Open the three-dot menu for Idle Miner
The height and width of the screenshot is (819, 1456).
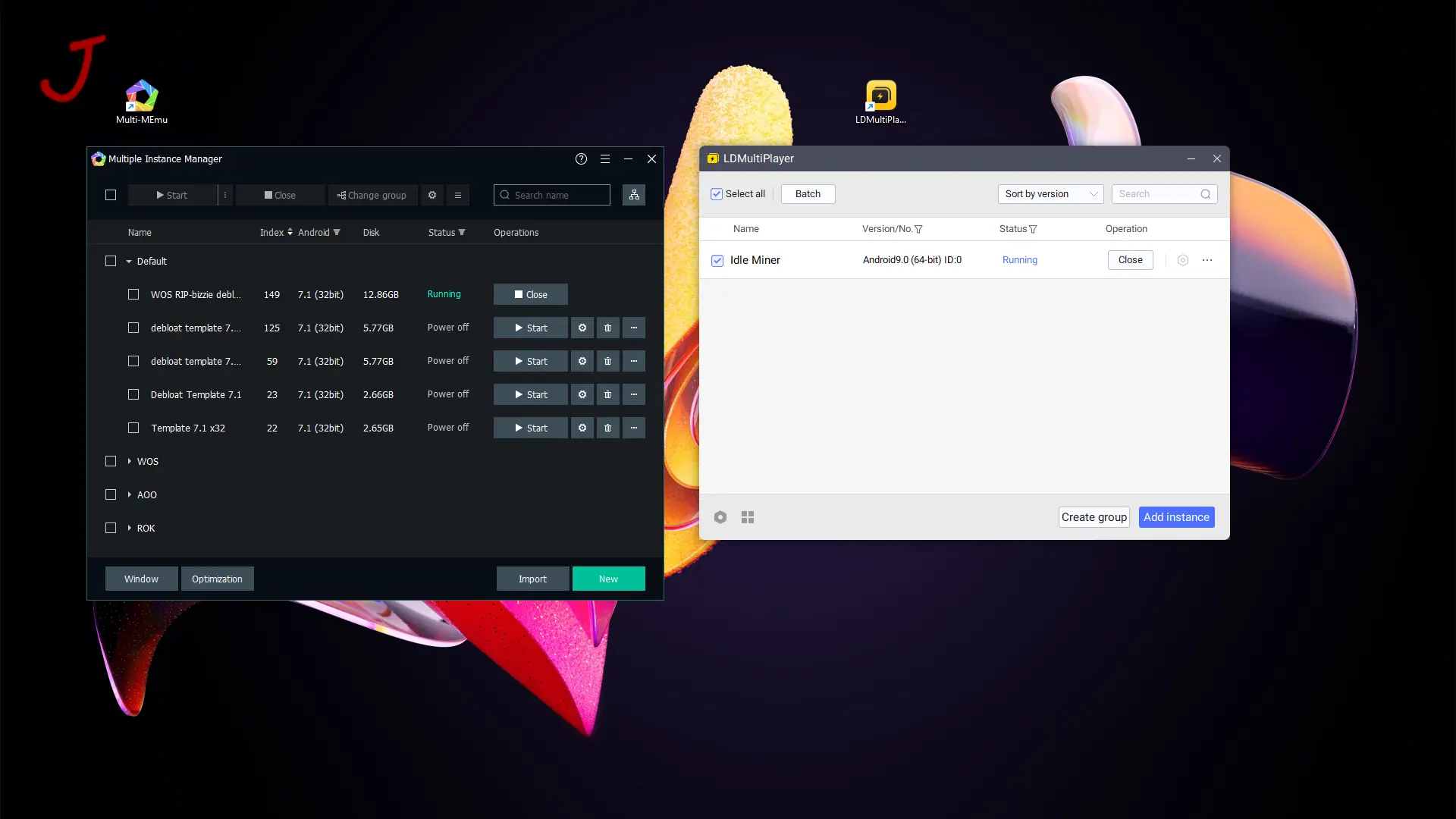[x=1207, y=260]
